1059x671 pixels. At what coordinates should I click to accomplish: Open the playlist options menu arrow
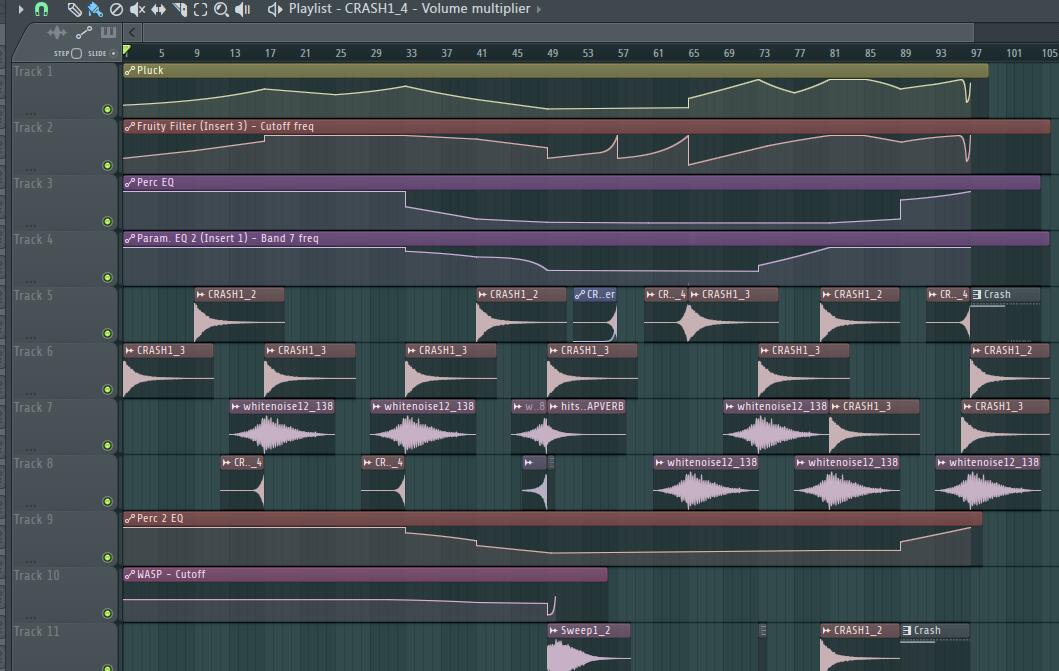point(20,9)
